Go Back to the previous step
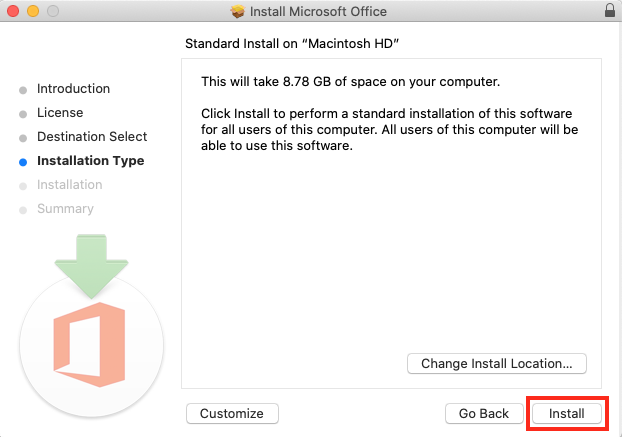Viewport: 622px width, 437px height. click(484, 413)
